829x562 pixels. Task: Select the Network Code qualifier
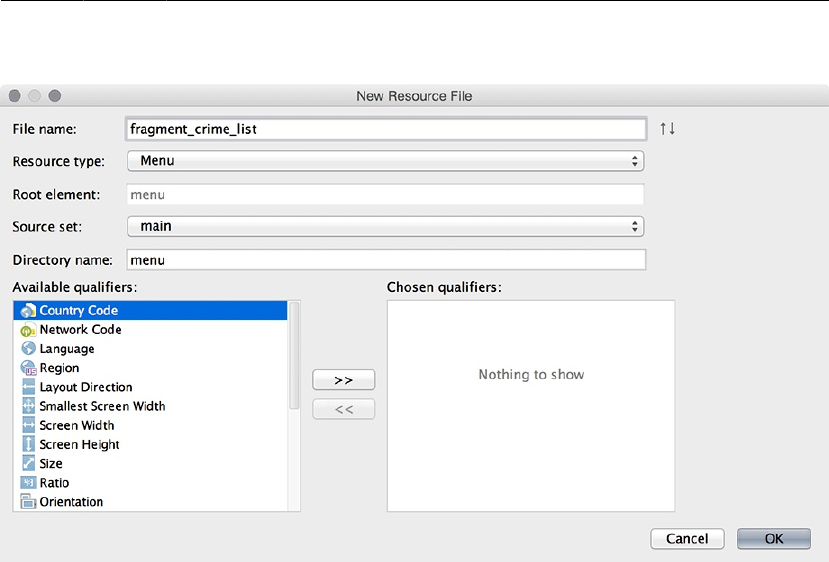point(150,330)
